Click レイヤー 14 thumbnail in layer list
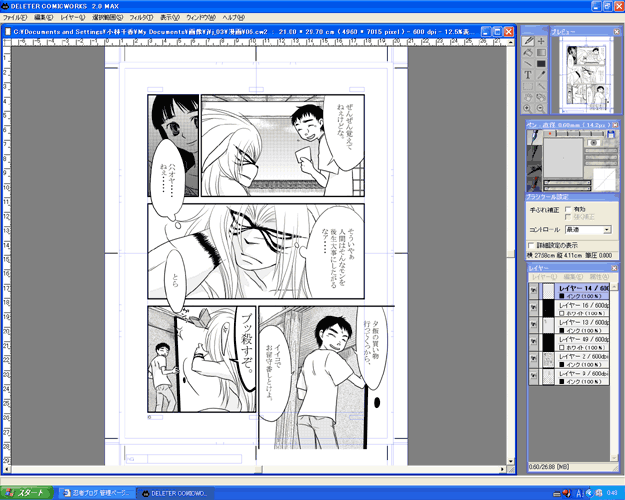This screenshot has height=500, width=625. pyautogui.click(x=549, y=291)
